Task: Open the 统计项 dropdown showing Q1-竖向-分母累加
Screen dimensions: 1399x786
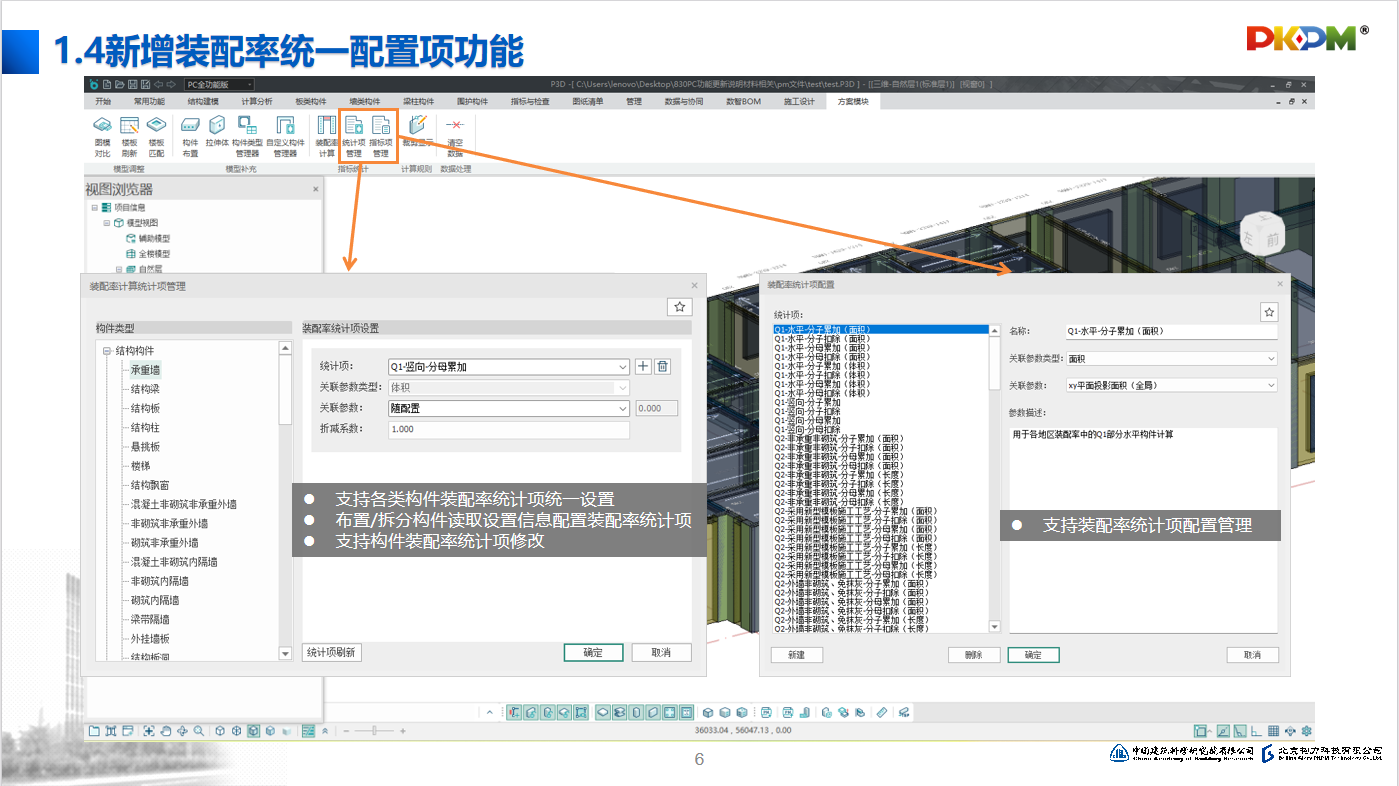Action: [x=623, y=367]
